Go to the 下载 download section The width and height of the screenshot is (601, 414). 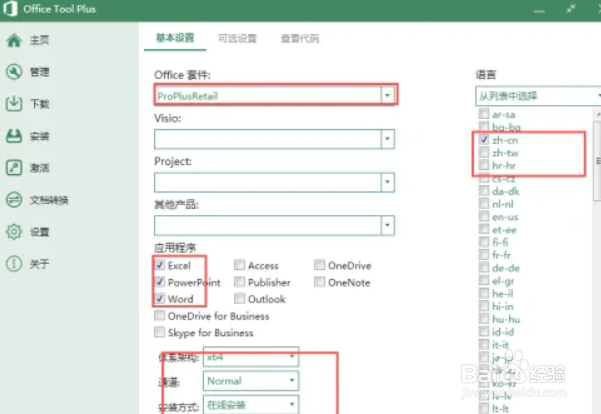pyautogui.click(x=28, y=104)
